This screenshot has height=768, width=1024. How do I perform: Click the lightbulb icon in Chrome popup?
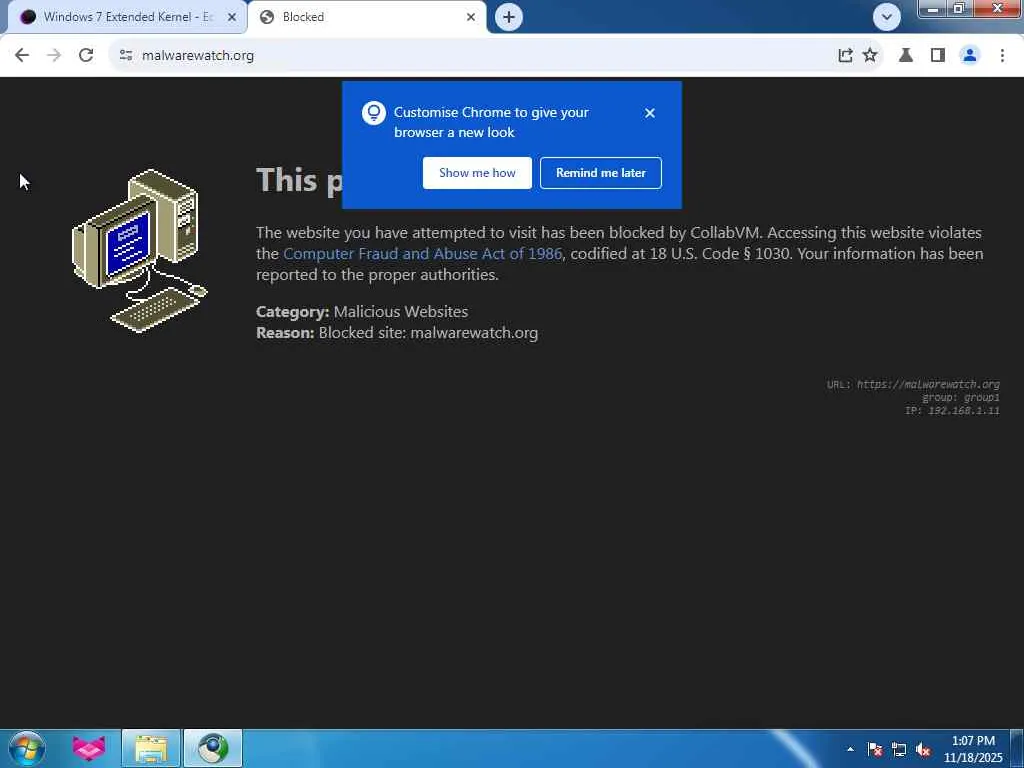(374, 113)
